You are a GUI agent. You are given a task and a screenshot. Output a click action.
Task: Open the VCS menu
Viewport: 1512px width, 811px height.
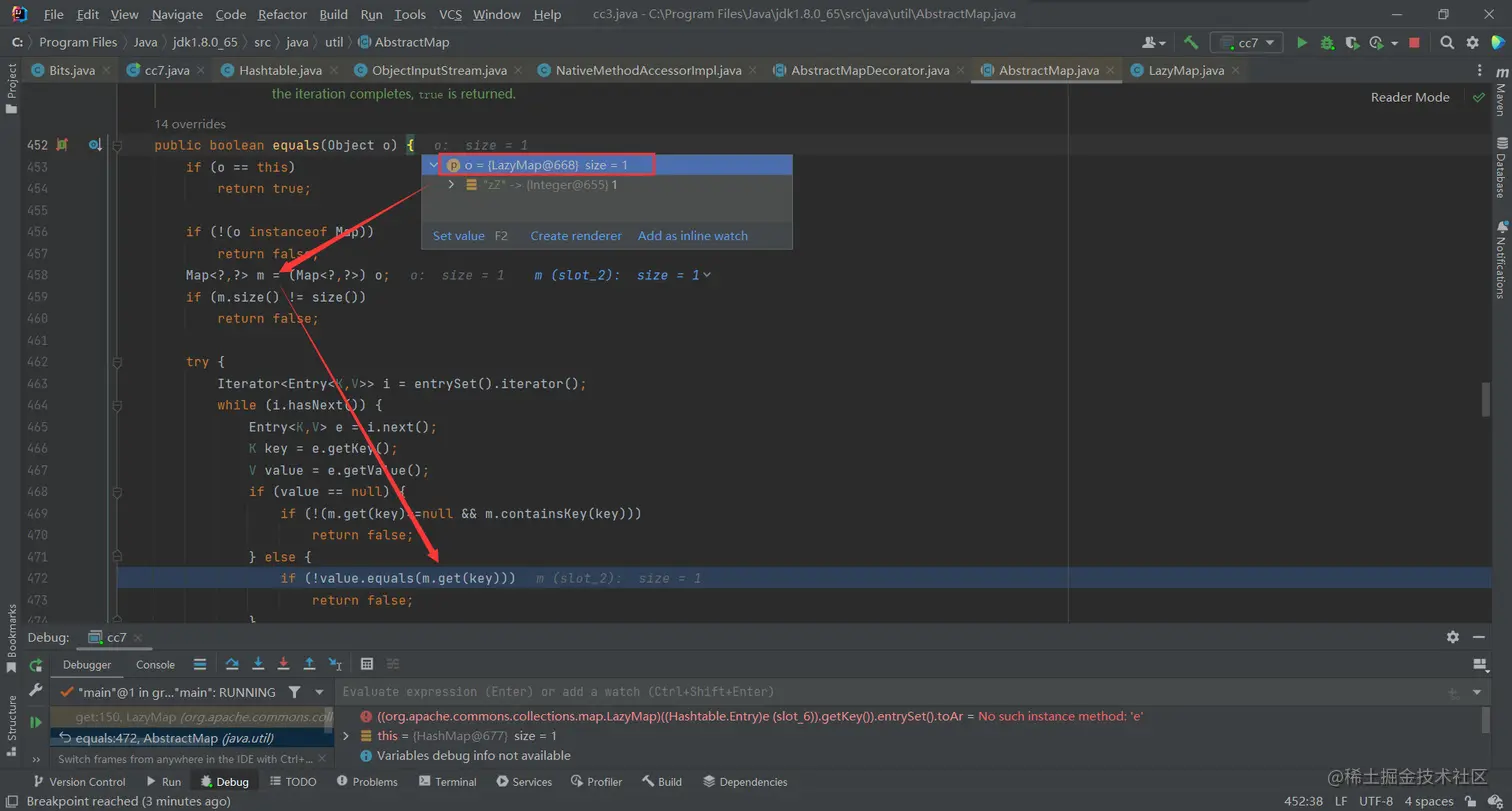(450, 15)
